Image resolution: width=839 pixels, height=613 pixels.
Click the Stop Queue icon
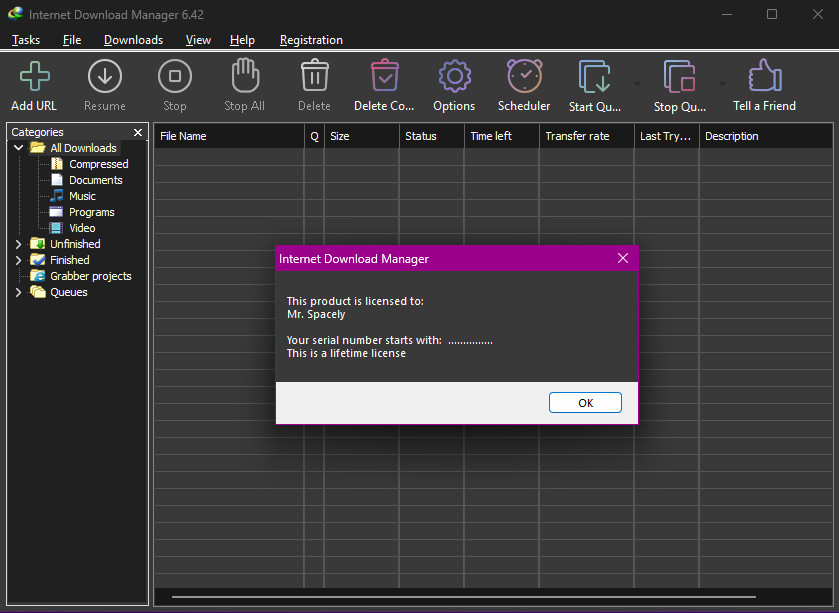pyautogui.click(x=680, y=77)
